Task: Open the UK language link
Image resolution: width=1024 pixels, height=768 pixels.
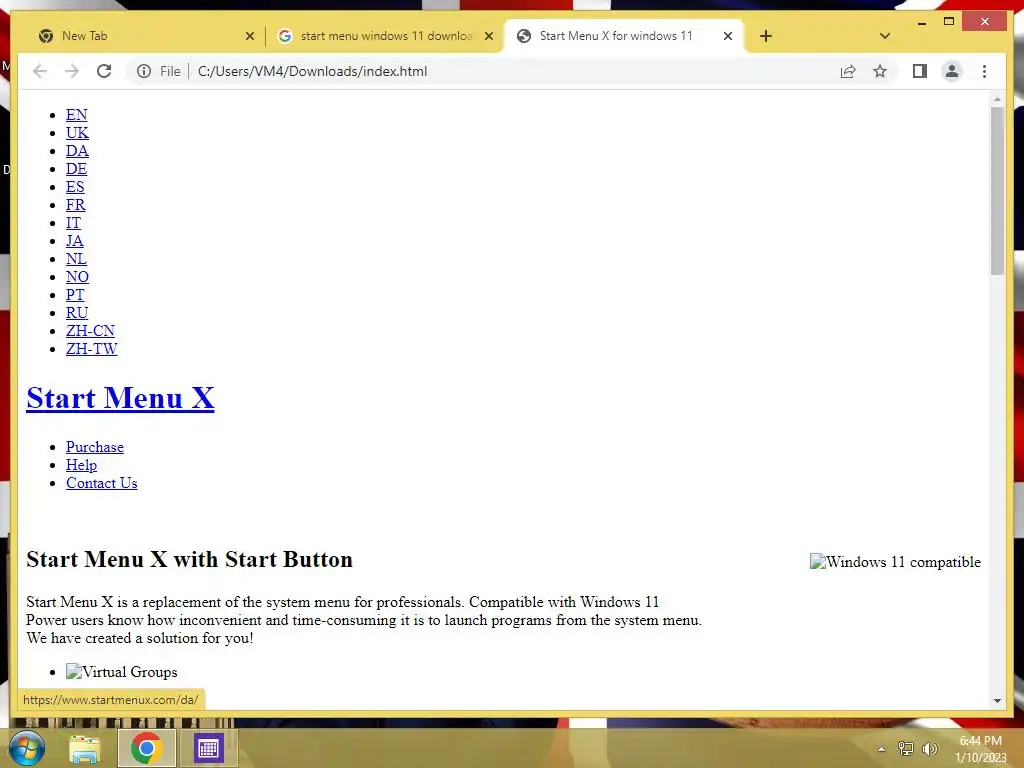Action: [77, 133]
